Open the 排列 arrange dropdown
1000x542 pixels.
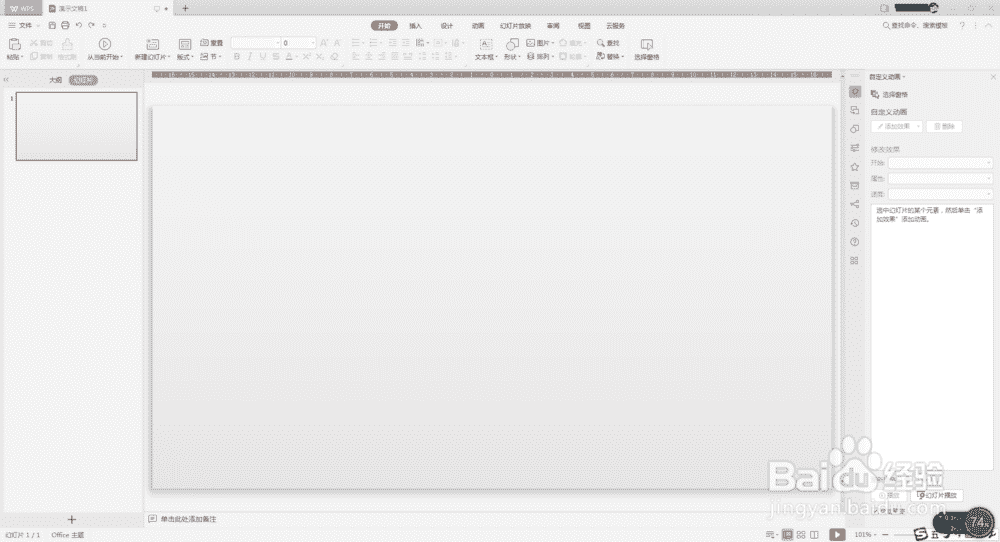[x=540, y=57]
